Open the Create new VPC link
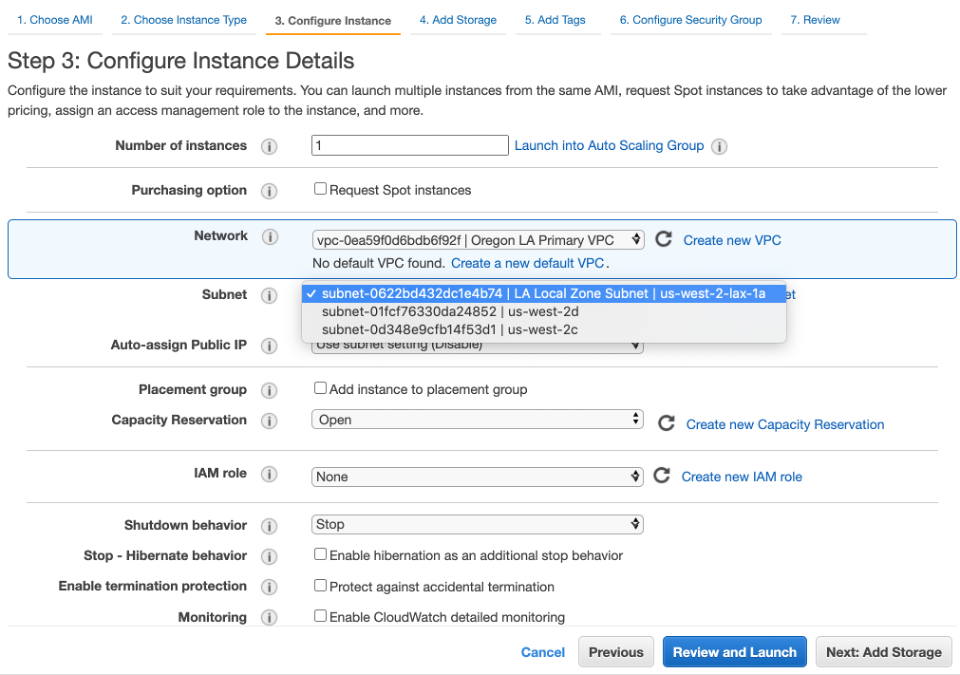960x675 pixels. (731, 240)
